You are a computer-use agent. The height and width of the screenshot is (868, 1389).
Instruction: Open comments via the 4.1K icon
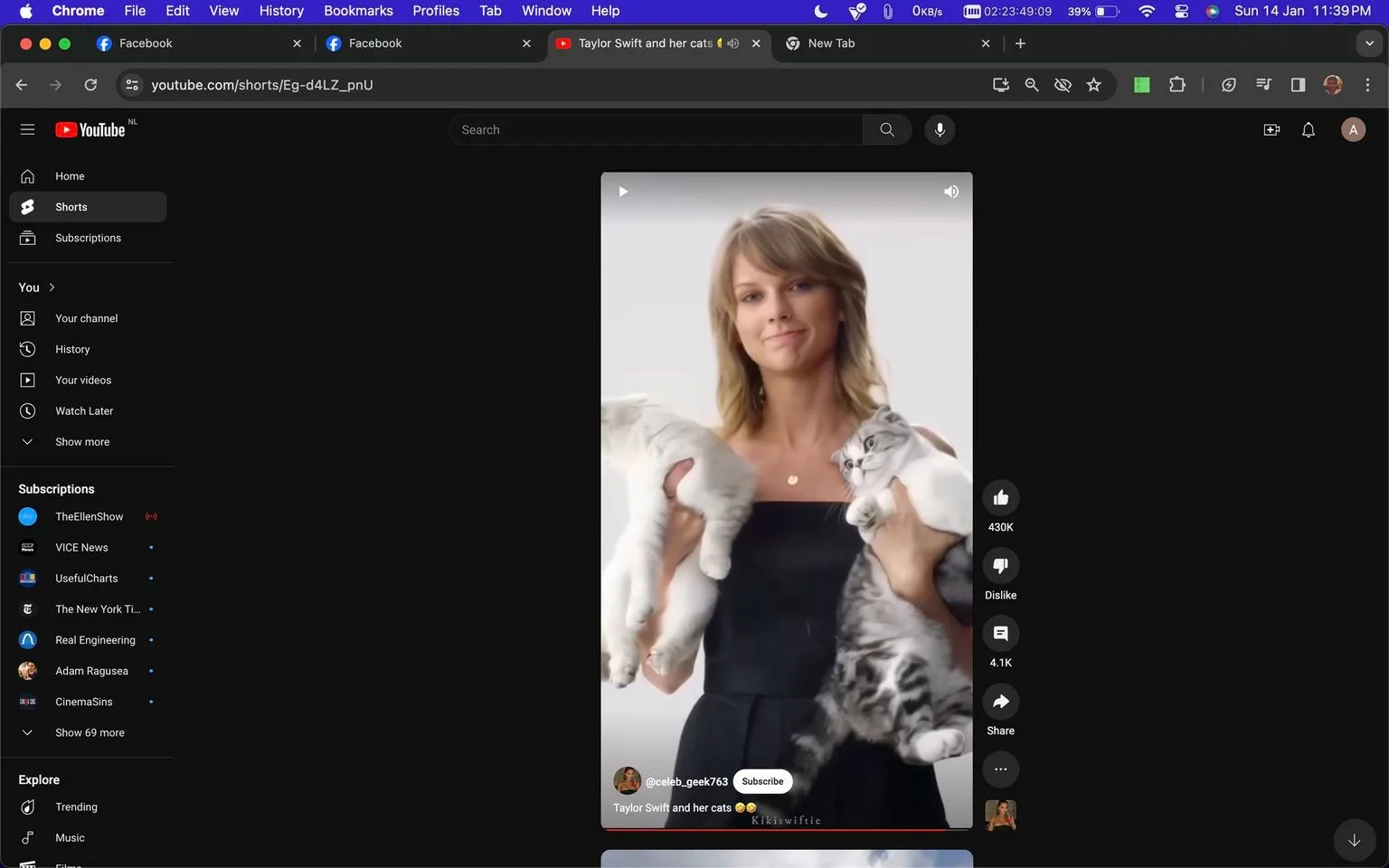point(1000,634)
